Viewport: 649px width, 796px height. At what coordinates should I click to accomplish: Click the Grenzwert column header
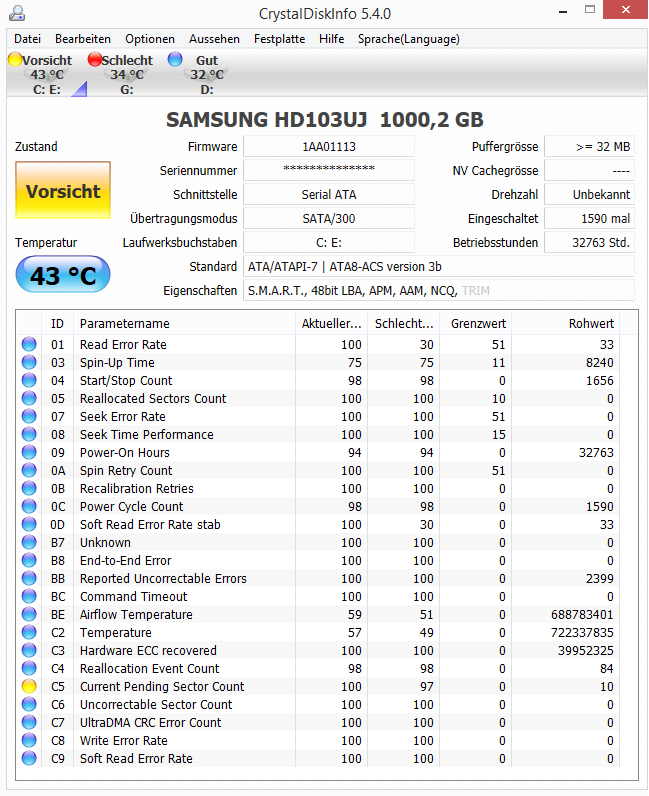(x=476, y=323)
